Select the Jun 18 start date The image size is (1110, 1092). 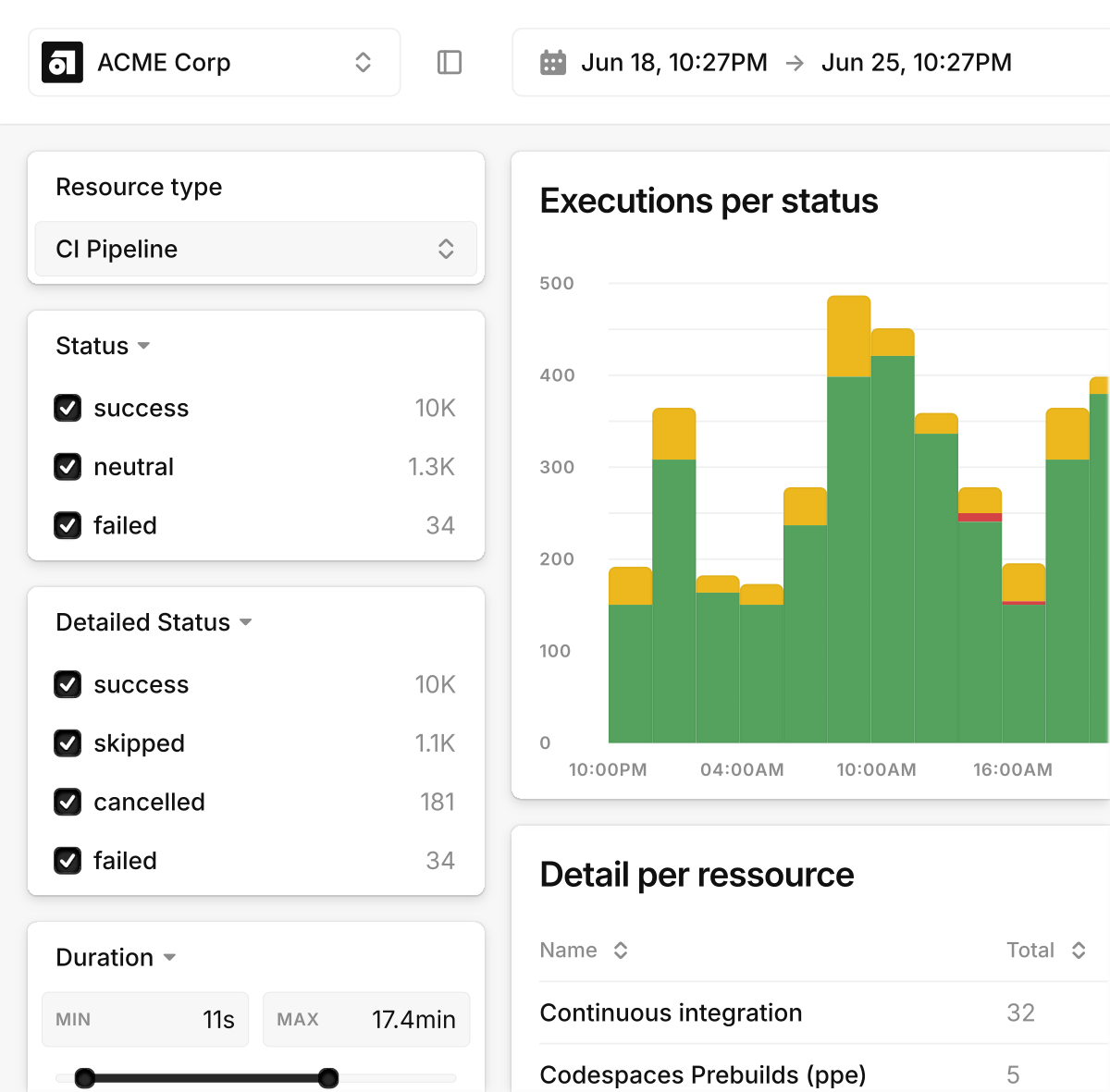(x=673, y=63)
